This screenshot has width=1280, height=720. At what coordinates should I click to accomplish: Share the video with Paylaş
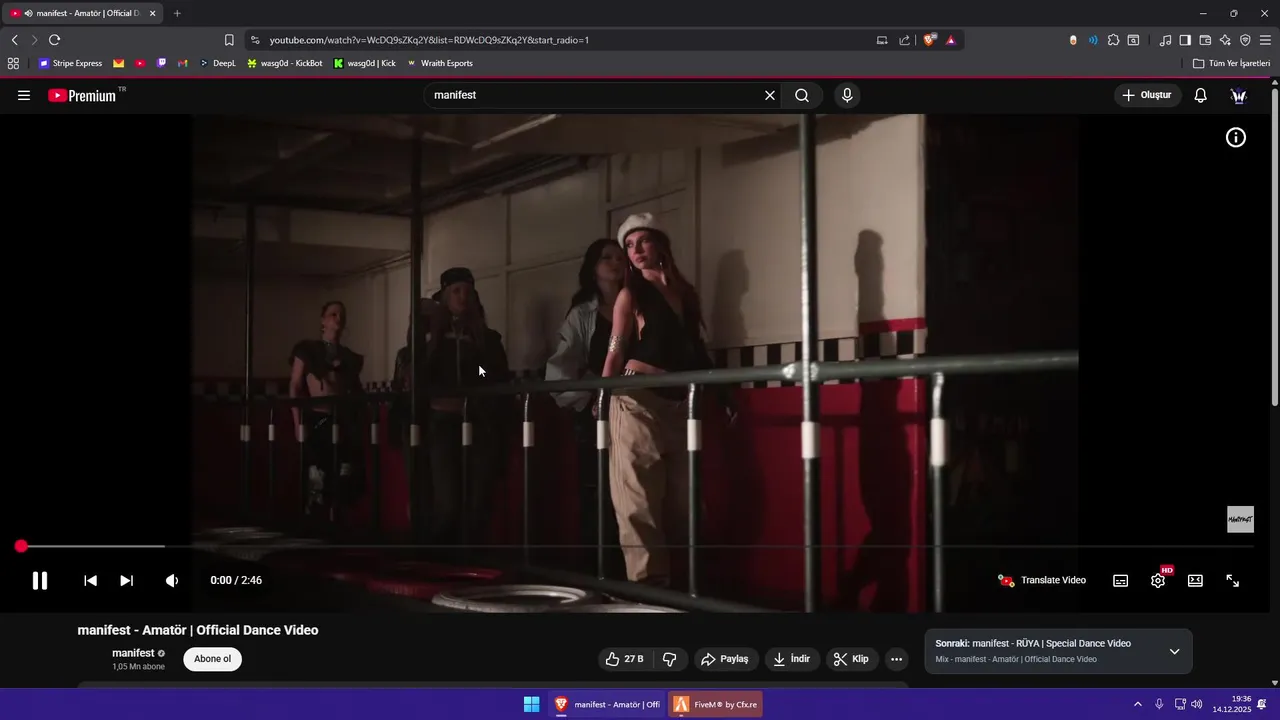coord(725,659)
